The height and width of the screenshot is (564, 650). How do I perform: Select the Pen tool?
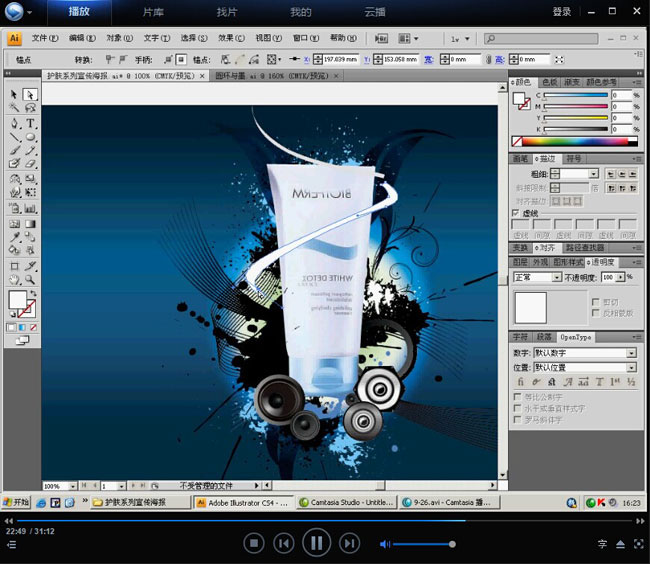pyautogui.click(x=15, y=123)
